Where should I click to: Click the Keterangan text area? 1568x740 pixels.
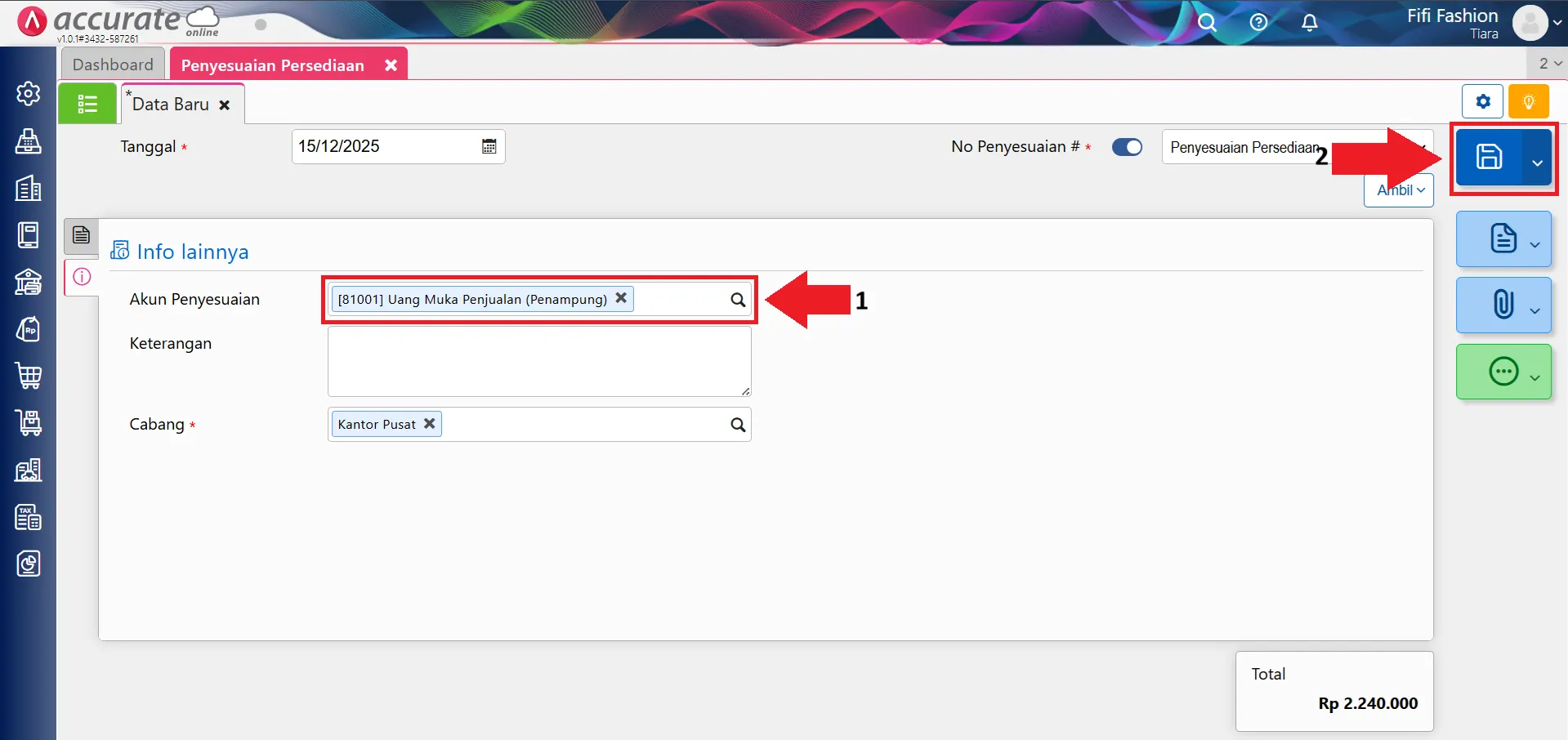click(538, 361)
